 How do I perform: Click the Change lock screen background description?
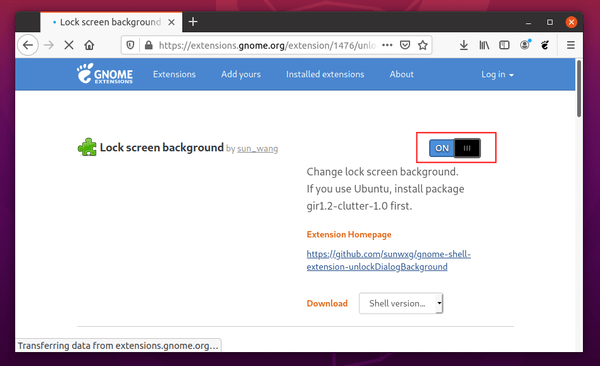click(385, 189)
